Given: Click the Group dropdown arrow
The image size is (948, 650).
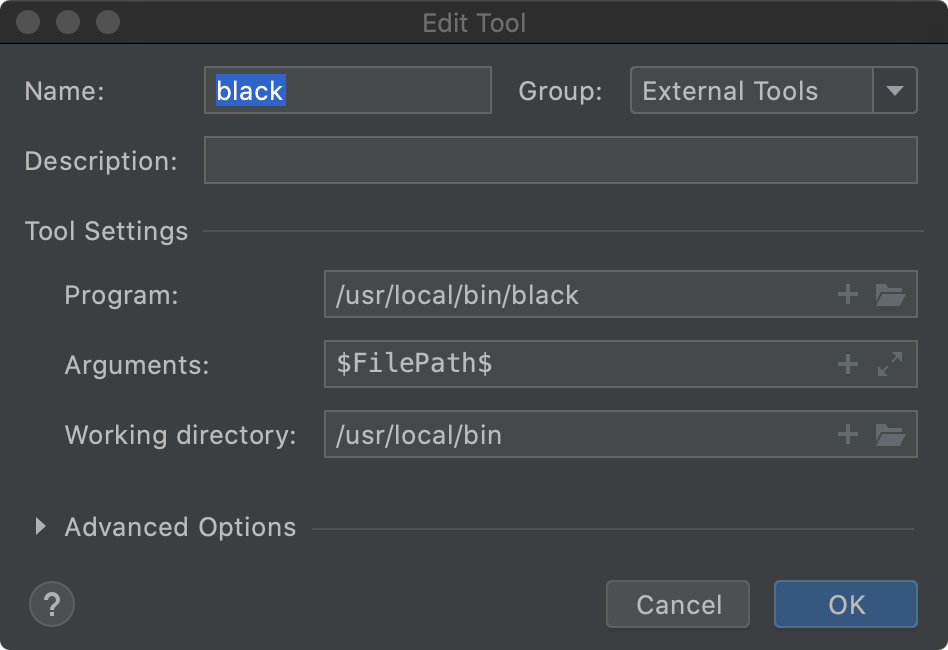Looking at the screenshot, I should pos(895,90).
